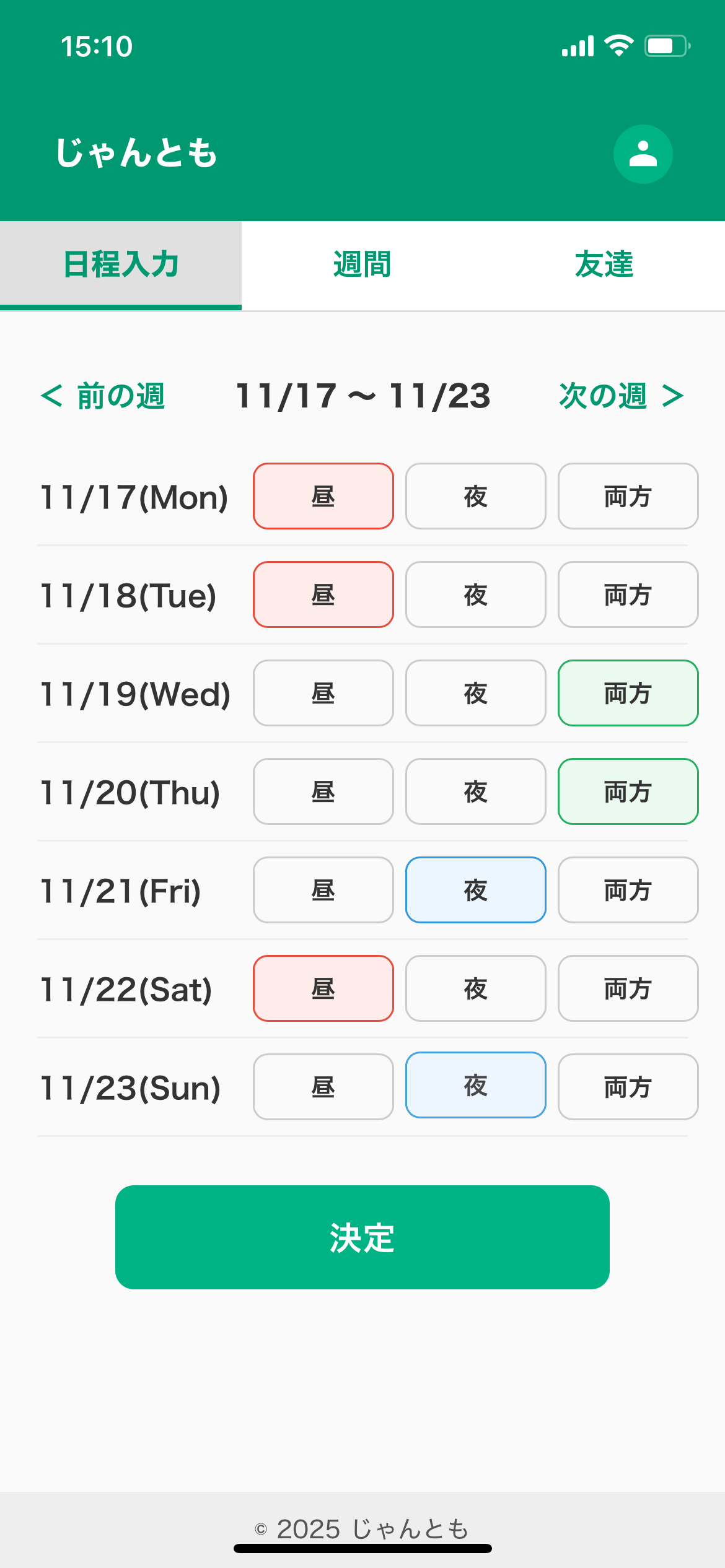This screenshot has width=725, height=1568.
Task: Toggle 両方 for 11/19 Wednesday
Action: pos(628,693)
